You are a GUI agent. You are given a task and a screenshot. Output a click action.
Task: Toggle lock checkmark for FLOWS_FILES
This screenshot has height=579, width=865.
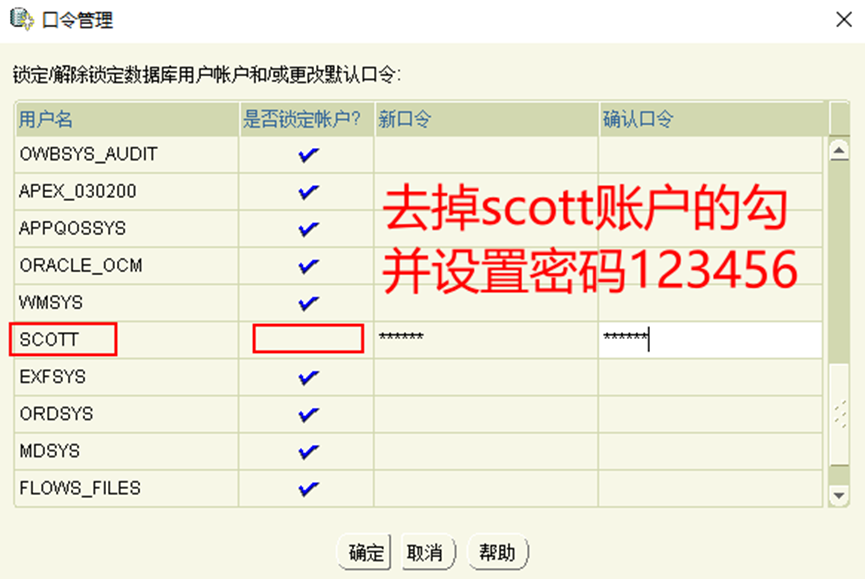[308, 489]
